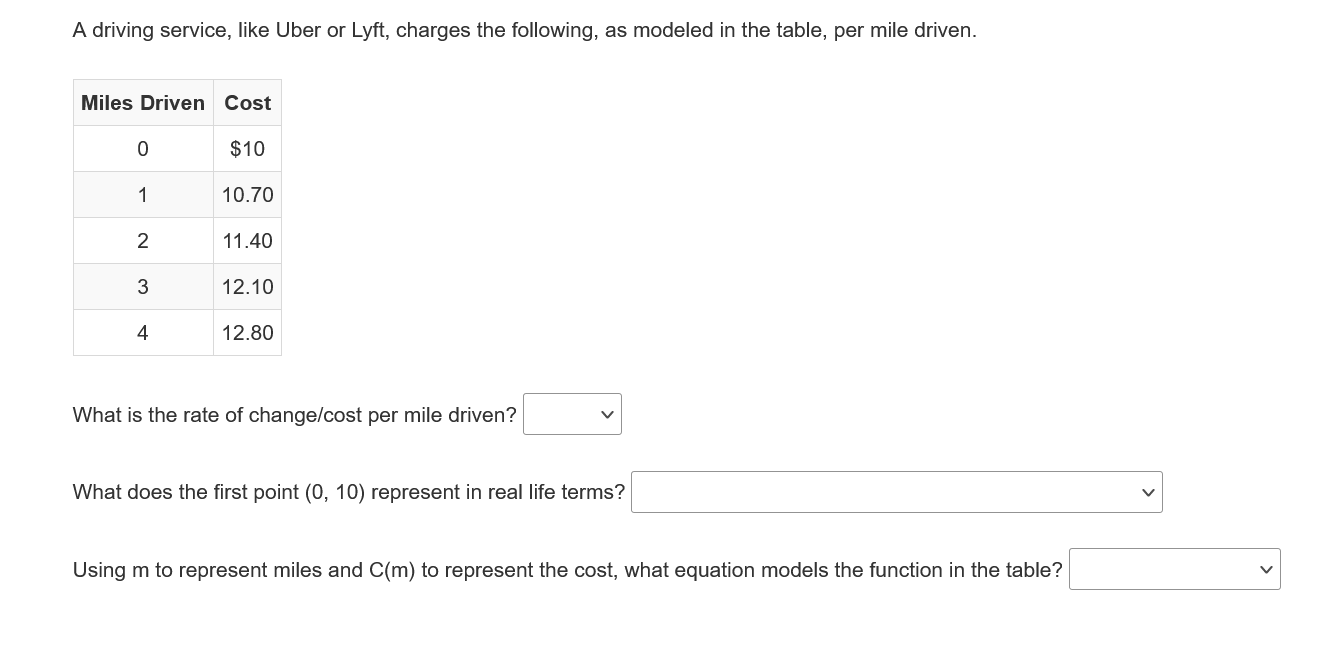The width and height of the screenshot is (1328, 672).
Task: Select the cost cell showing 10.70
Action: 247,194
